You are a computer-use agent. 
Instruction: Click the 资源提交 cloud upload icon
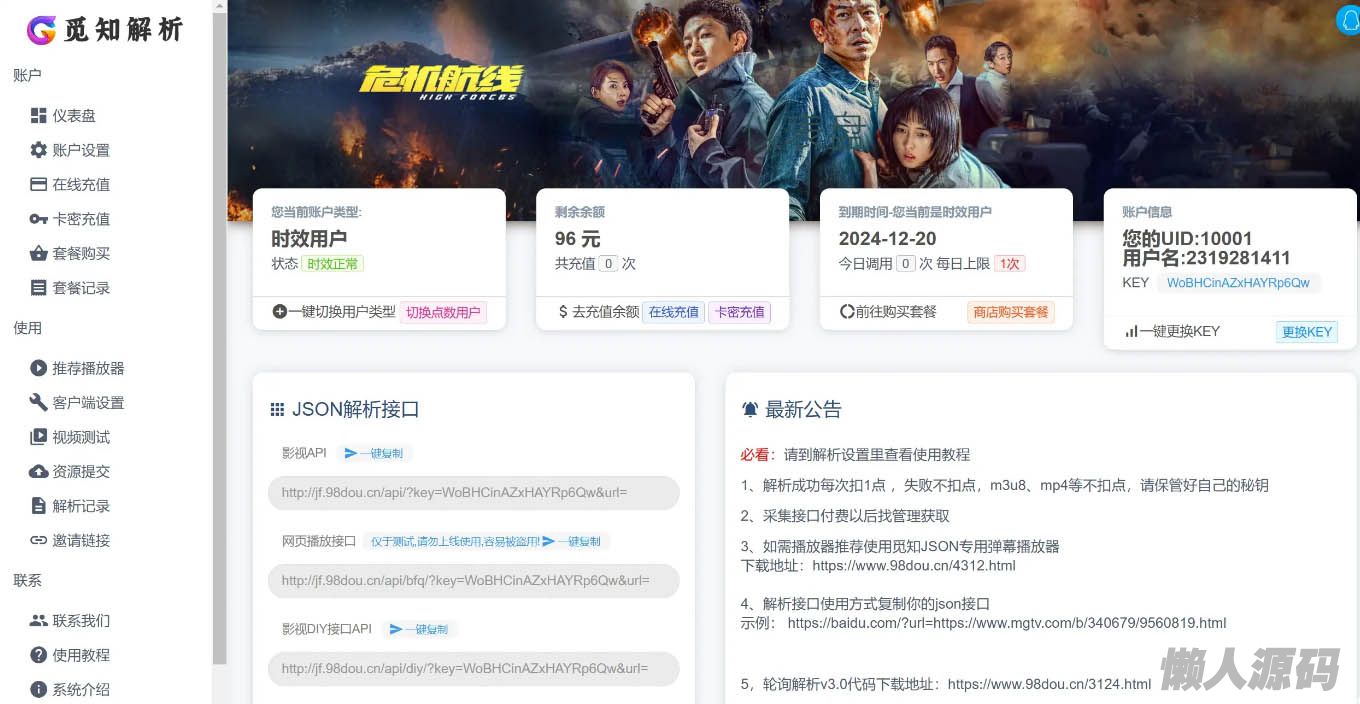coord(39,471)
